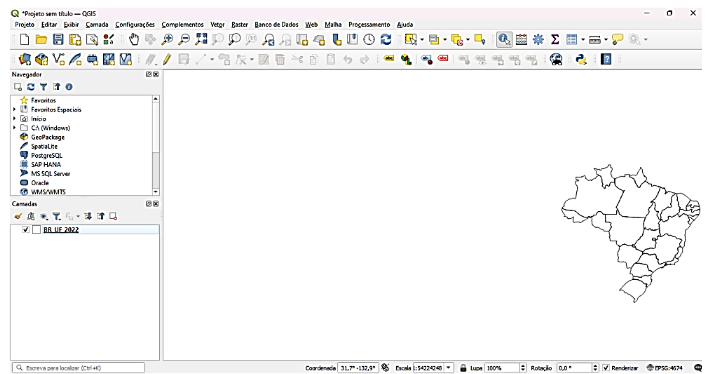Screen dimensions: 709x374
Task: Open the Projeto menu
Action: 24,24
